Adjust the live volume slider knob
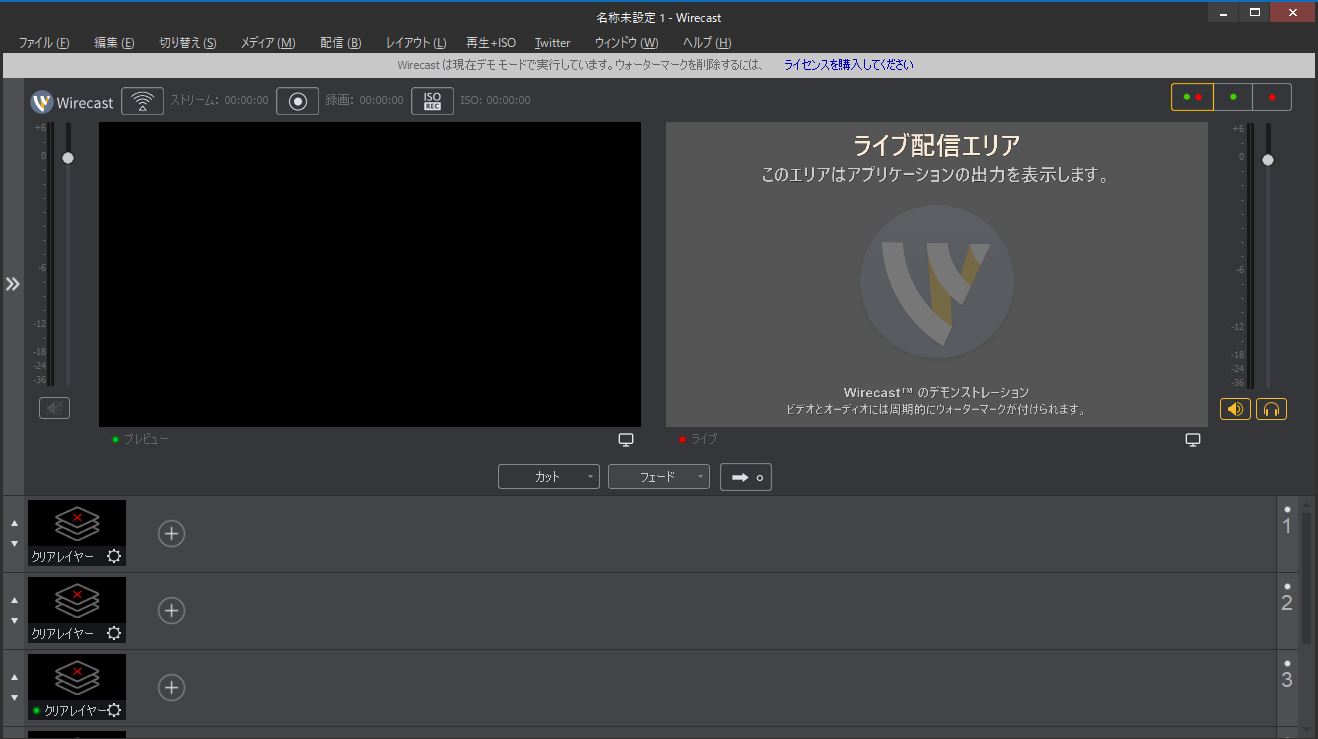The width and height of the screenshot is (1318, 739). click(x=1268, y=160)
